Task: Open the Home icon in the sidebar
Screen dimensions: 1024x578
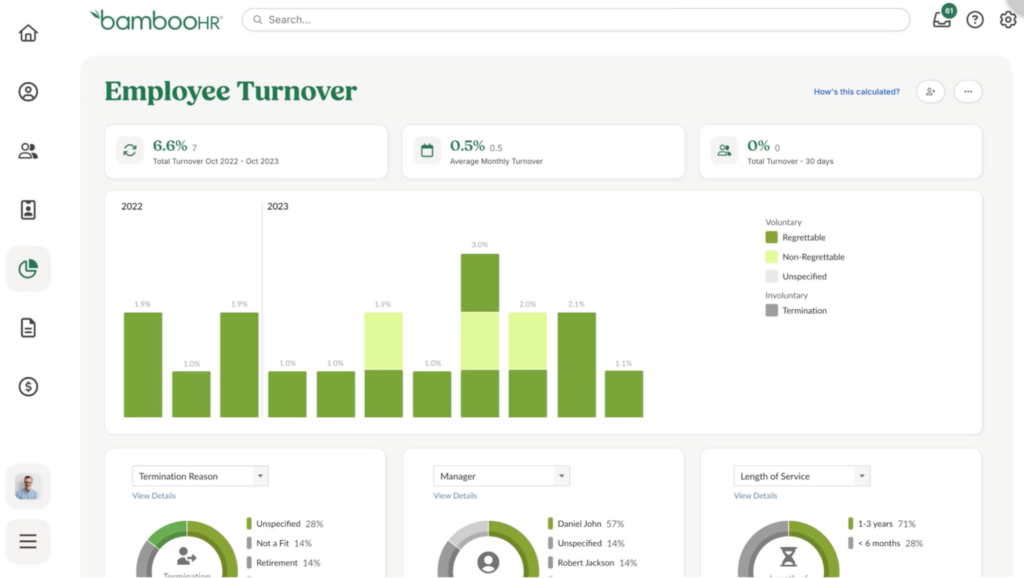Action: click(28, 32)
